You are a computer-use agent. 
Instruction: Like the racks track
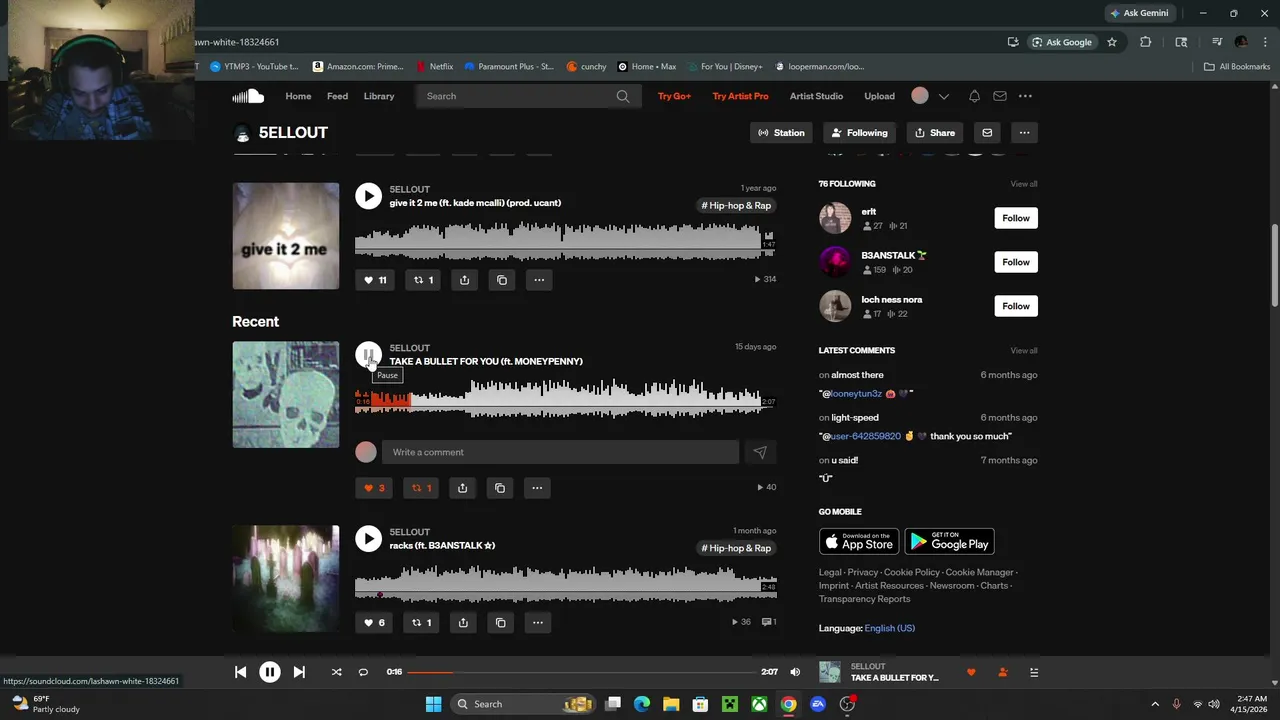click(x=374, y=622)
